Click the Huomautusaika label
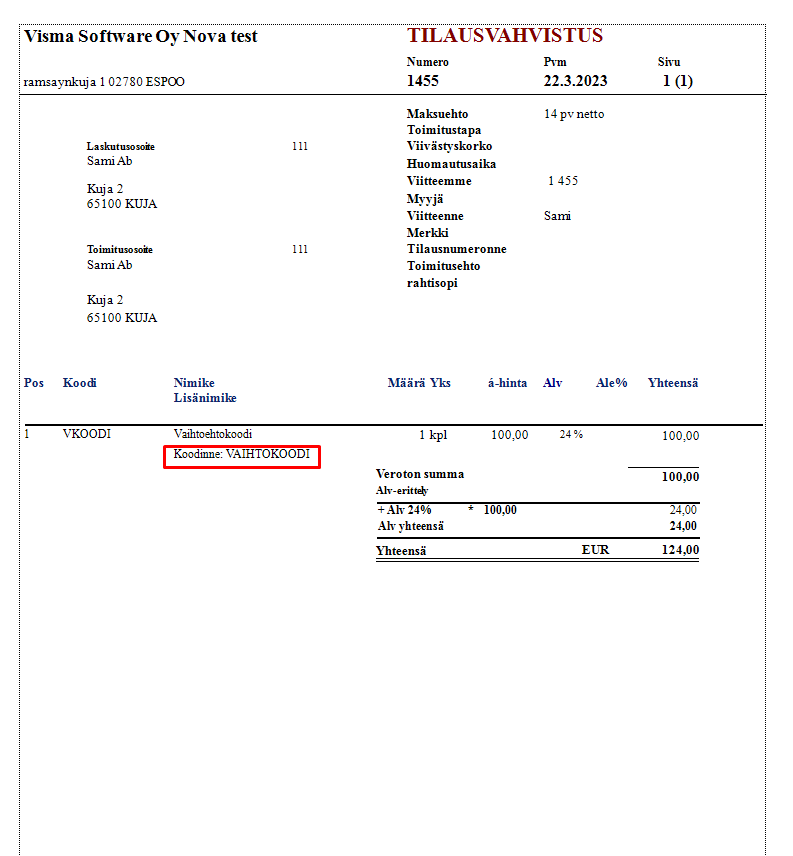 451,164
